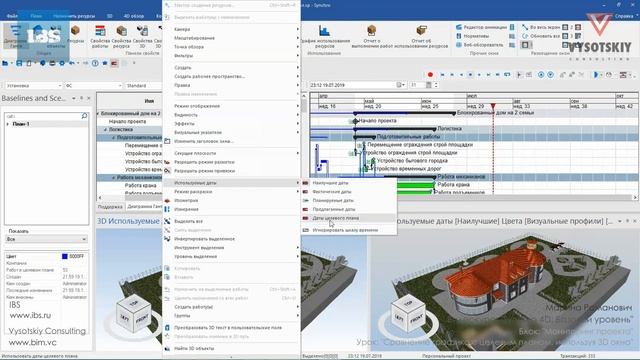The width and height of the screenshot is (640, 360).
Task: Toggle the red record button
Action: pos(430,75)
